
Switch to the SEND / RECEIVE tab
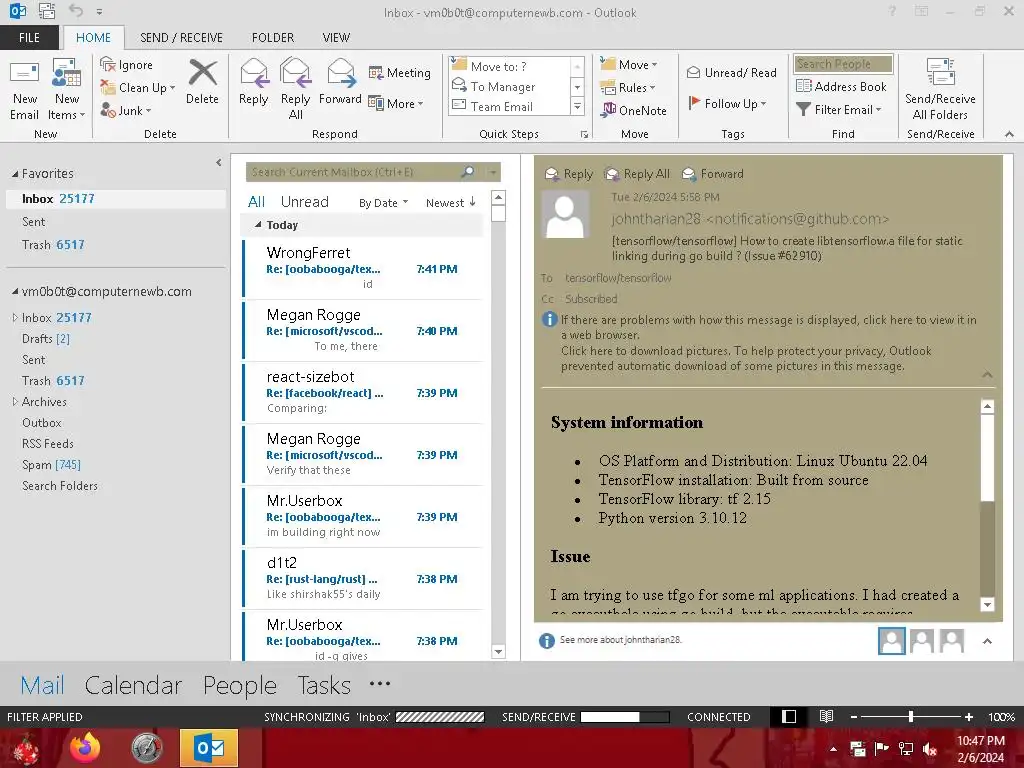[182, 37]
